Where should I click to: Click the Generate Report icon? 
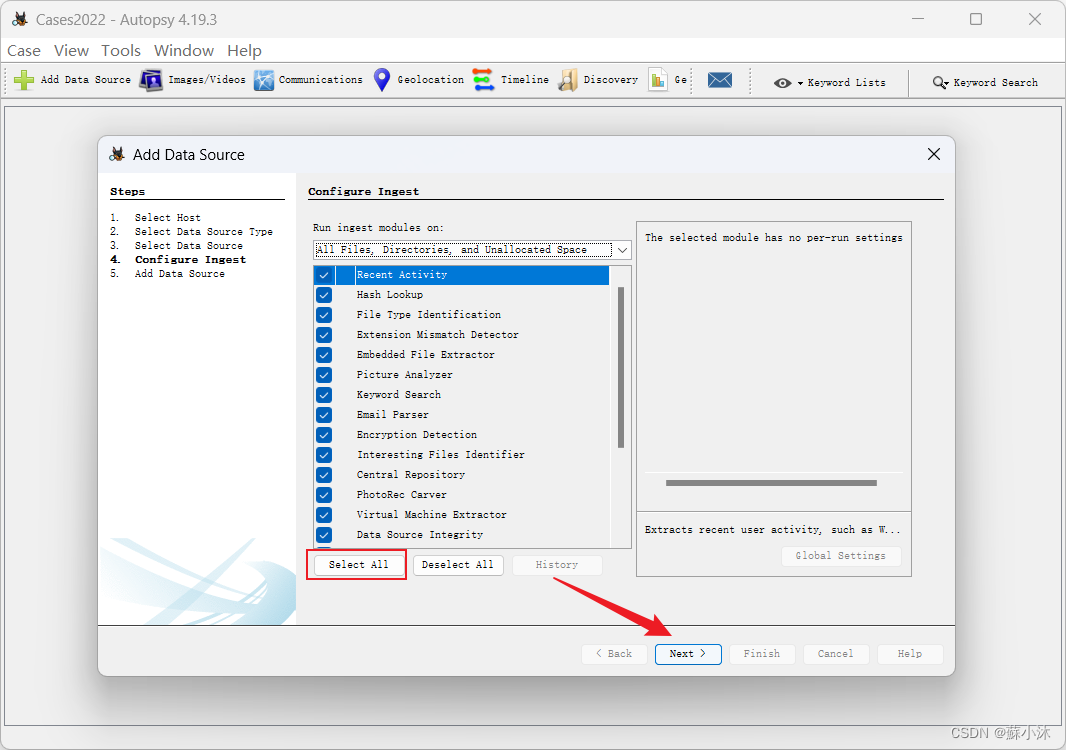pyautogui.click(x=658, y=80)
